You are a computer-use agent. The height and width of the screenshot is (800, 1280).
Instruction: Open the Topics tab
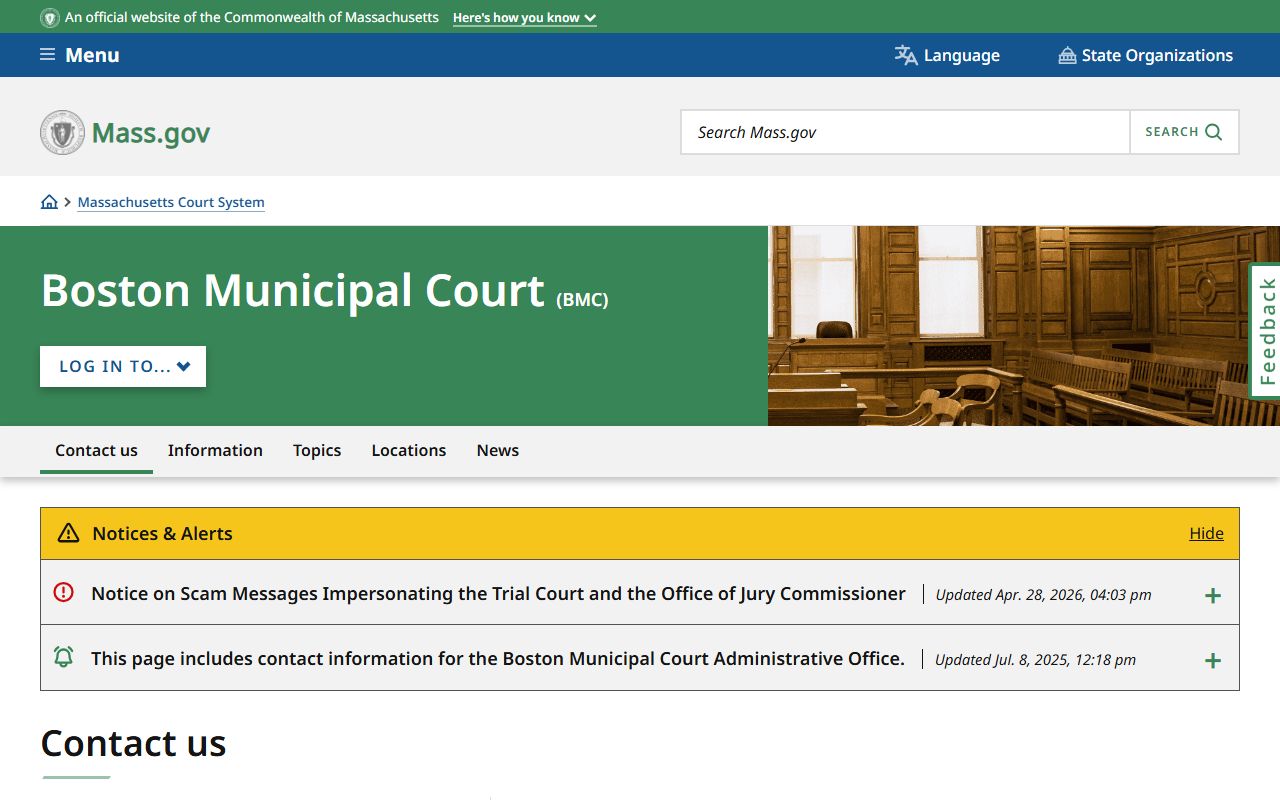tap(317, 451)
